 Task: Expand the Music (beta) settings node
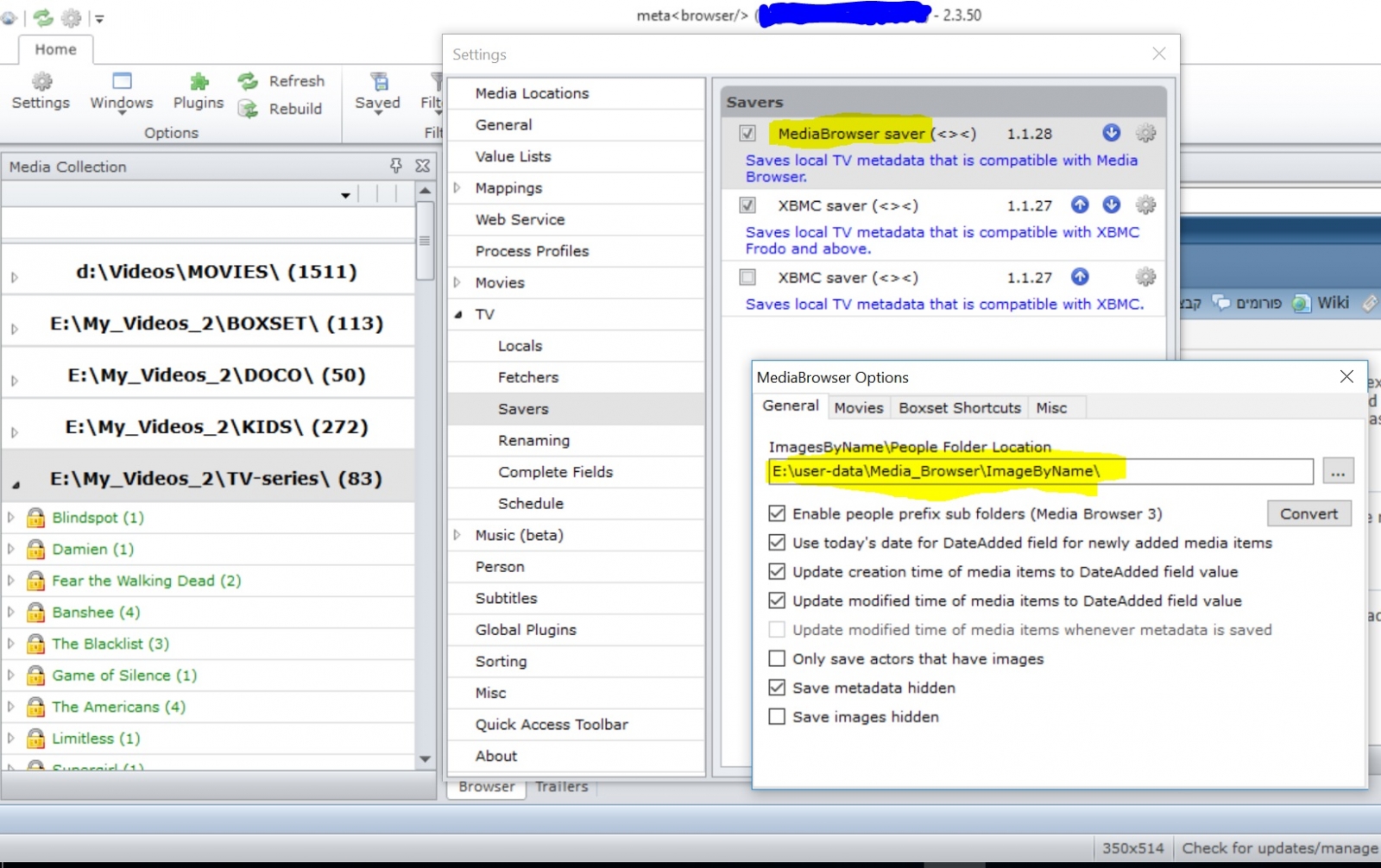point(457,535)
